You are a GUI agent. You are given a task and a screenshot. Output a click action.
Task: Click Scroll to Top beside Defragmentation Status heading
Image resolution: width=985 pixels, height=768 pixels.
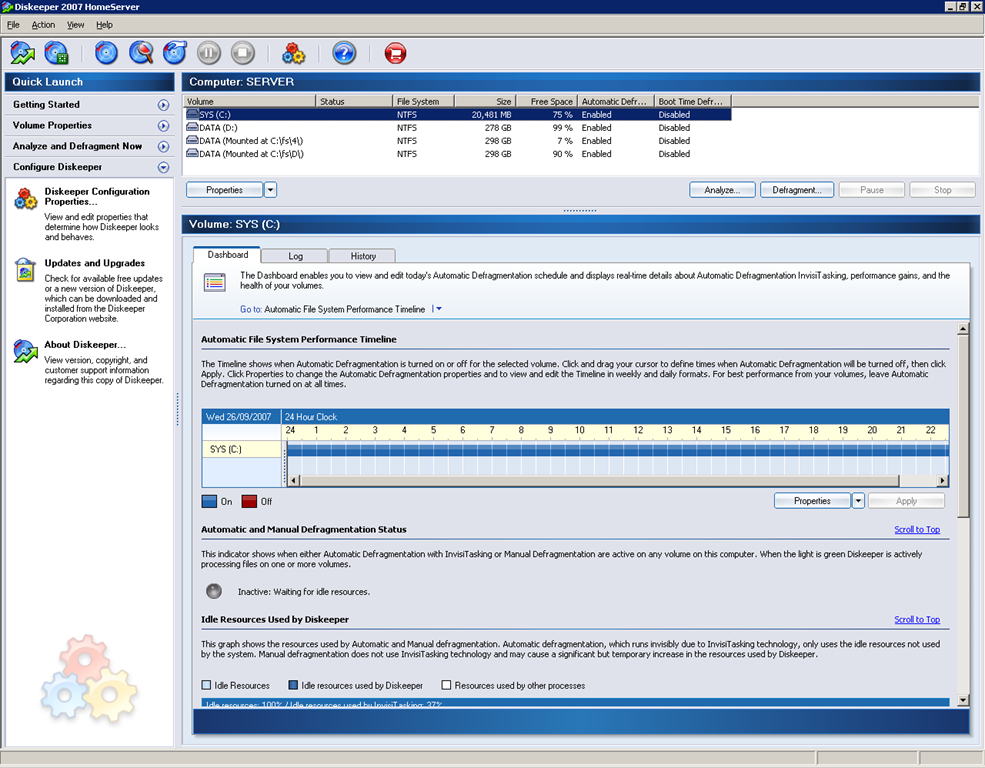[917, 529]
